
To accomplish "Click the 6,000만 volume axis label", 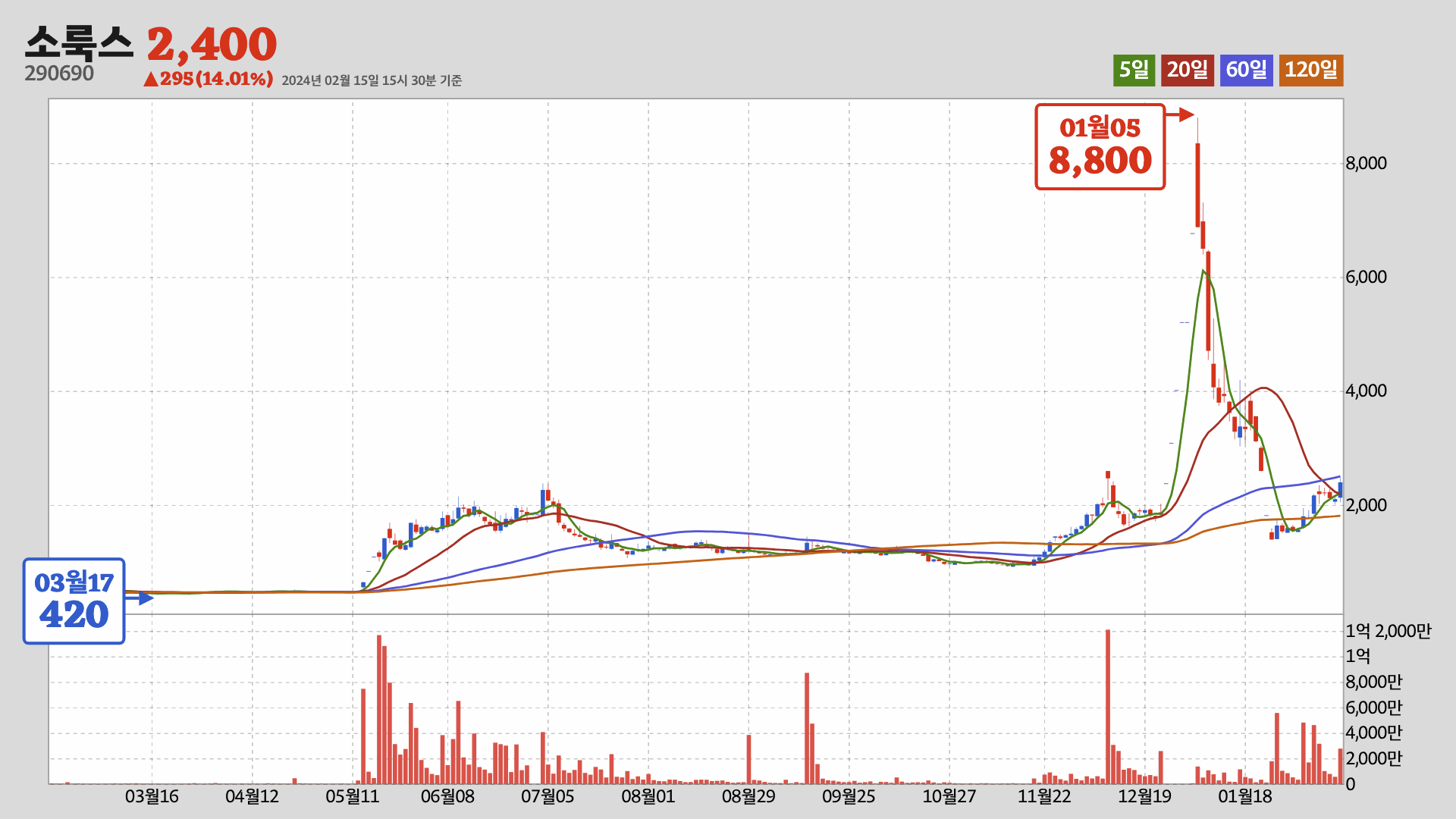I will point(1374,708).
